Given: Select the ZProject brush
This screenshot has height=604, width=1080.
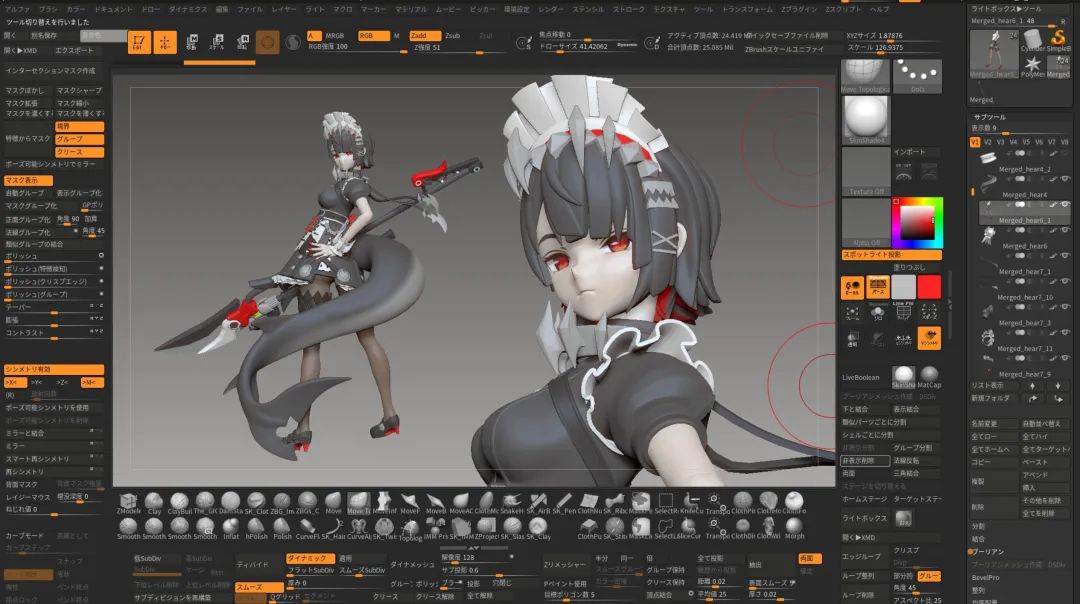Looking at the screenshot, I should coord(487,529).
